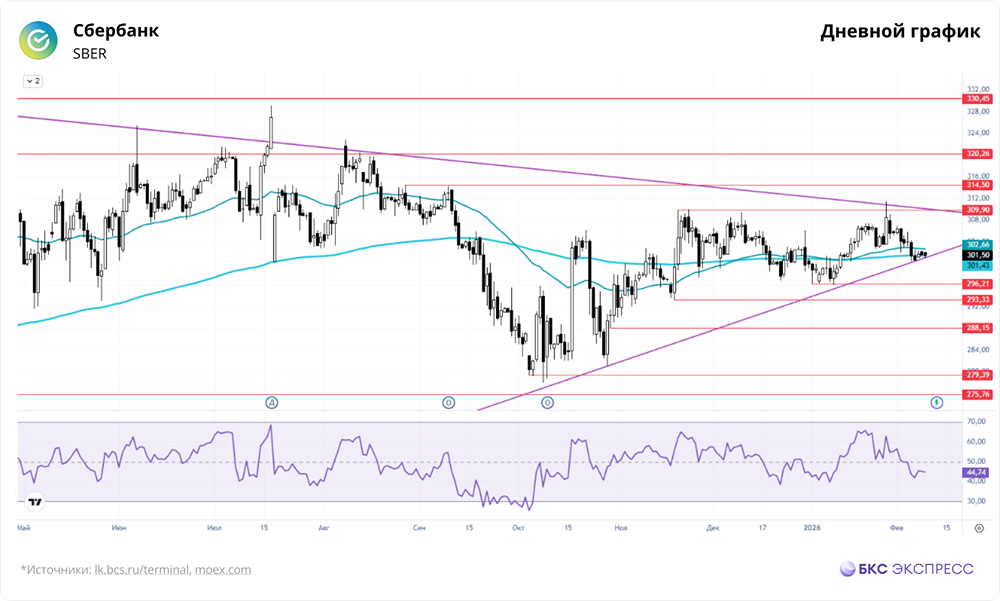Click the Фев label on time axis
The image size is (1000, 601).
point(896,528)
